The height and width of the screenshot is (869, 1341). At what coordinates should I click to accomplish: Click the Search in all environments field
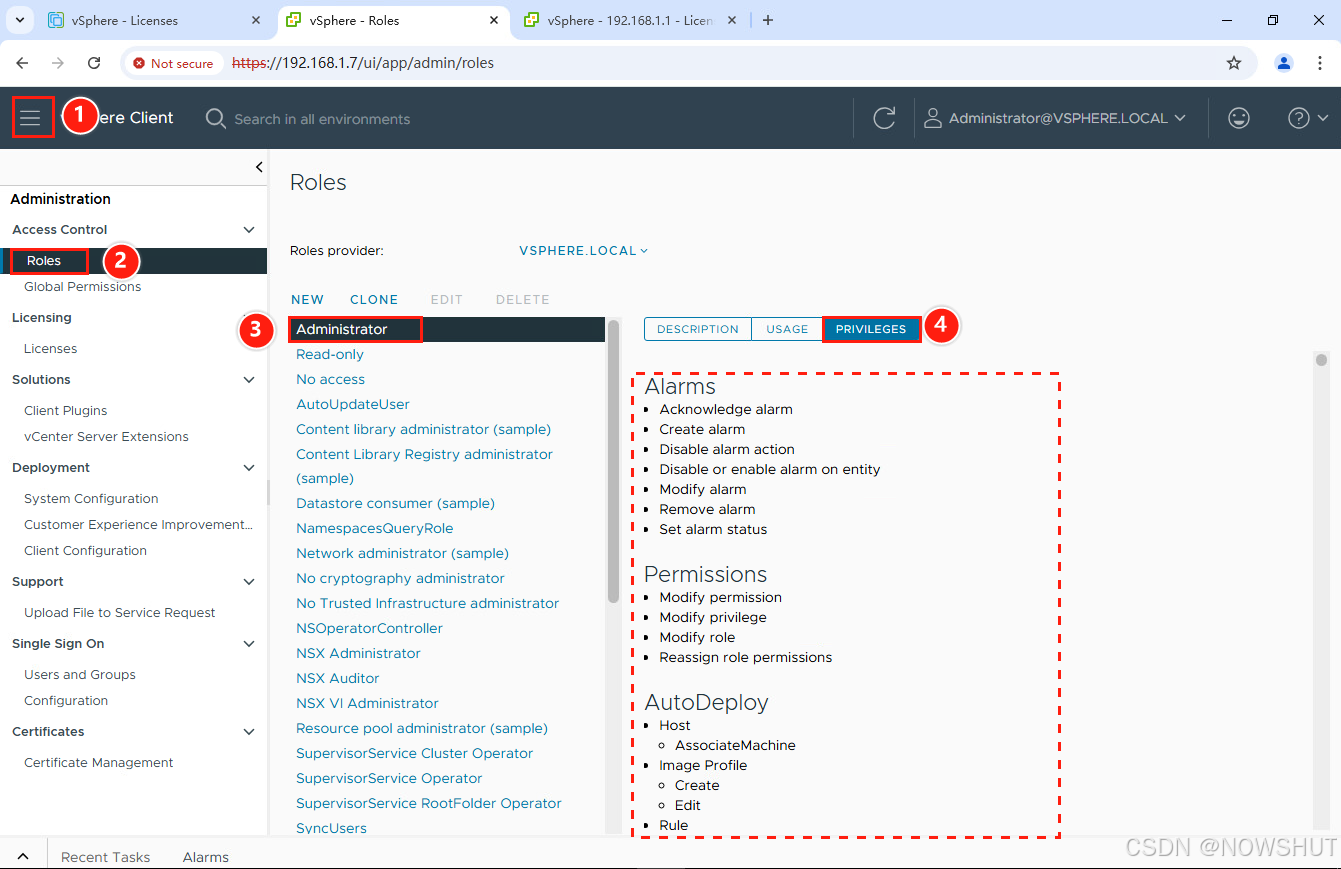(322, 119)
